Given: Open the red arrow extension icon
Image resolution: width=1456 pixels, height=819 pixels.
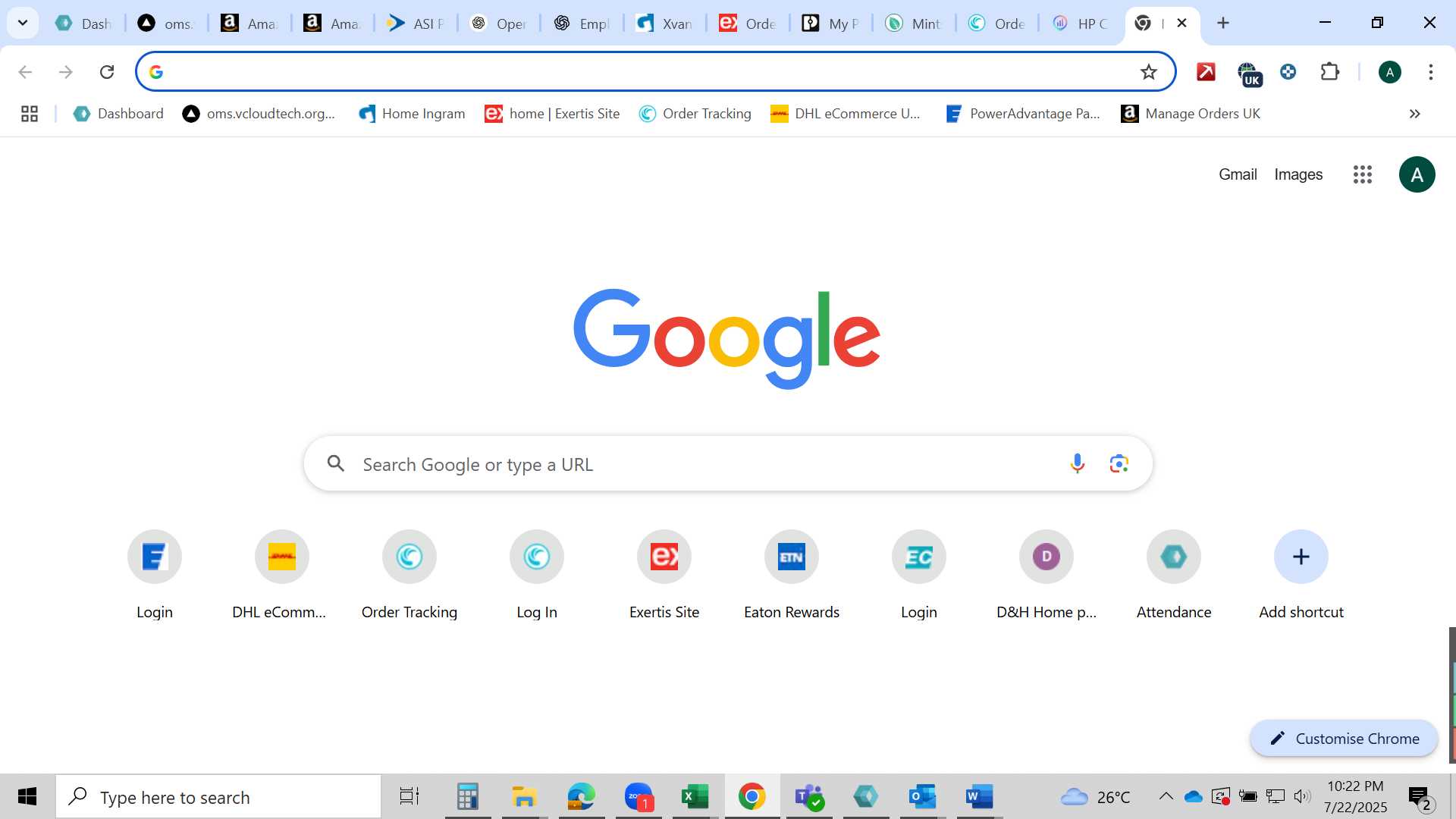Looking at the screenshot, I should pos(1206,72).
